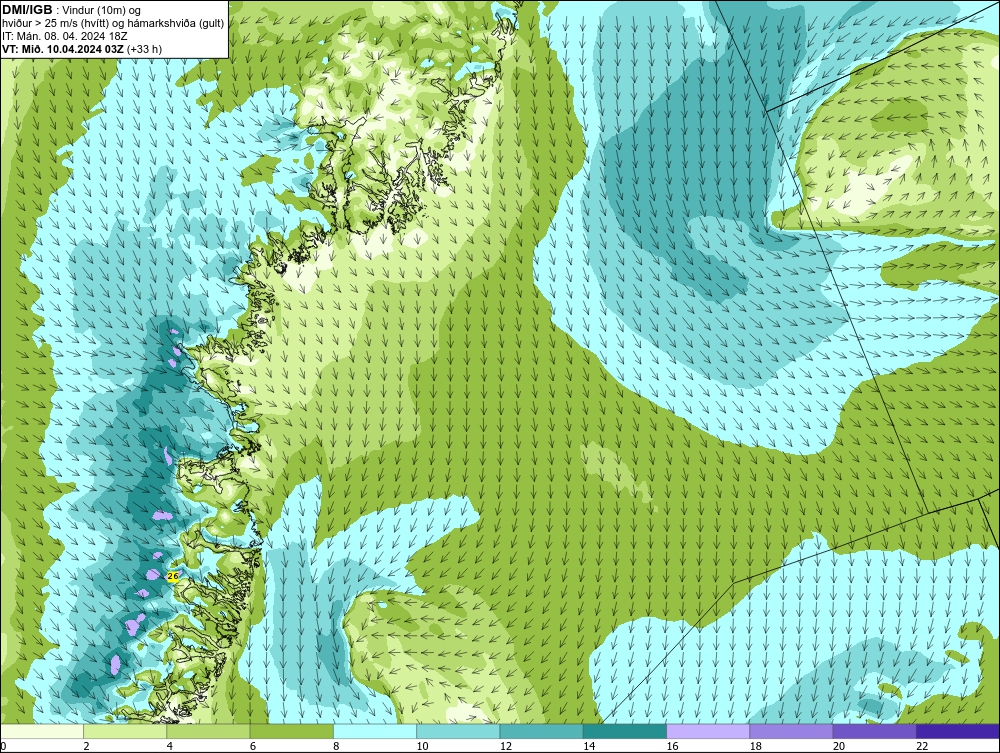The image size is (1000, 753).
Task: Click the 4–6 m/s medium green legend swatch
Action: pyautogui.click(x=209, y=731)
